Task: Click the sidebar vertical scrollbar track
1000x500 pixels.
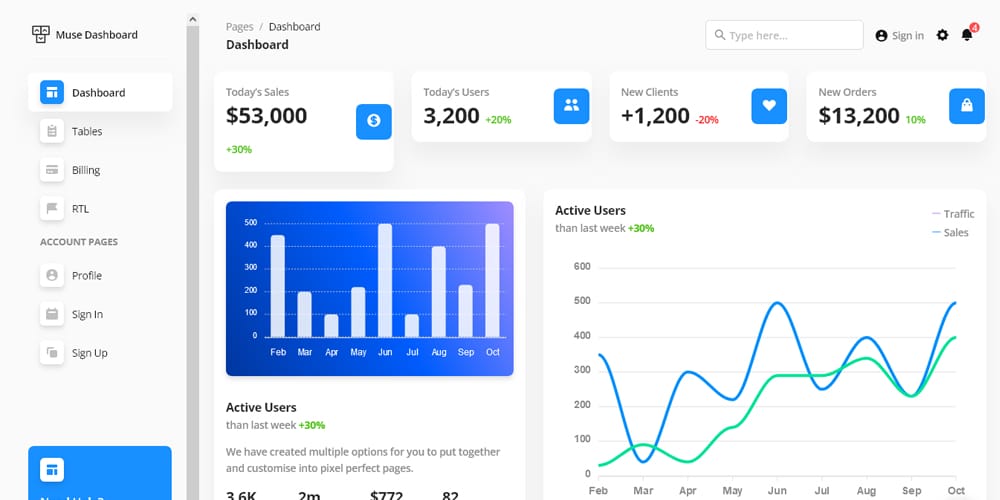Action: tap(193, 261)
